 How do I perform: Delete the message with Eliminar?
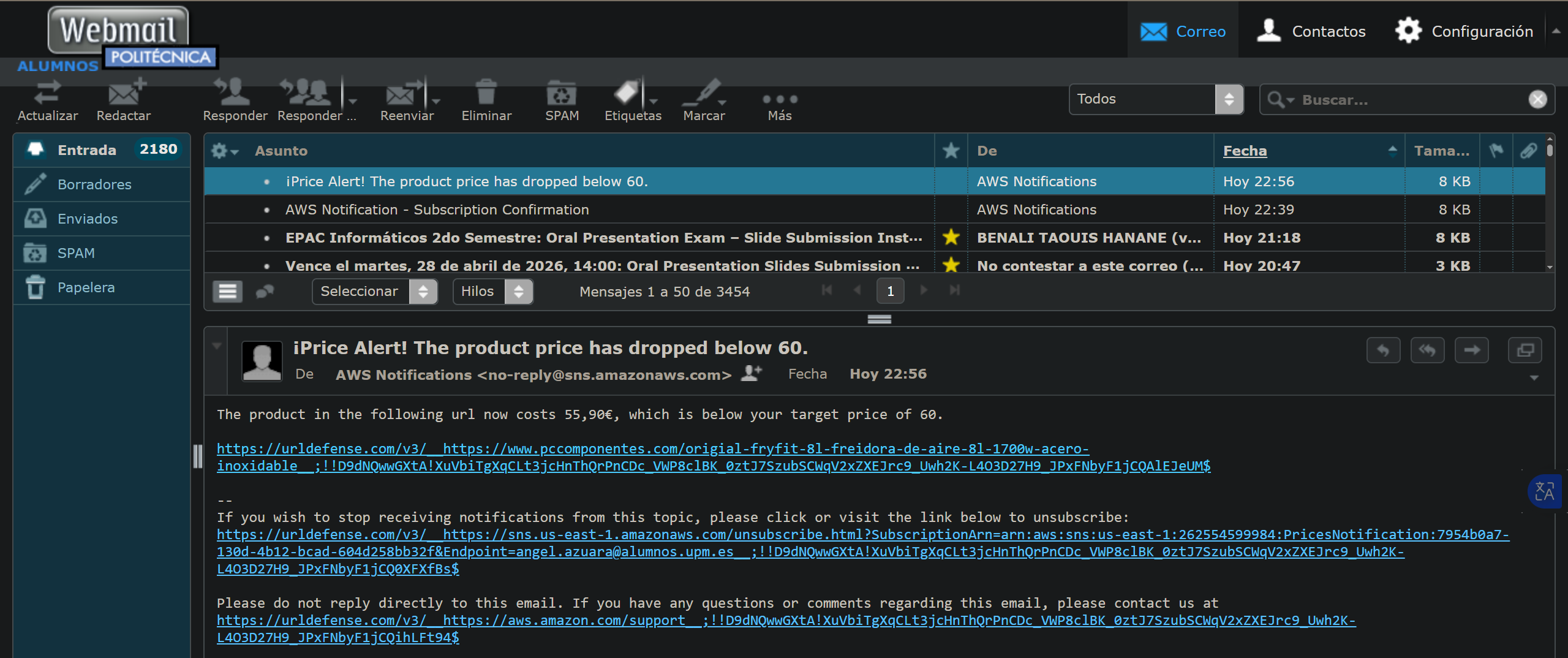(x=486, y=92)
